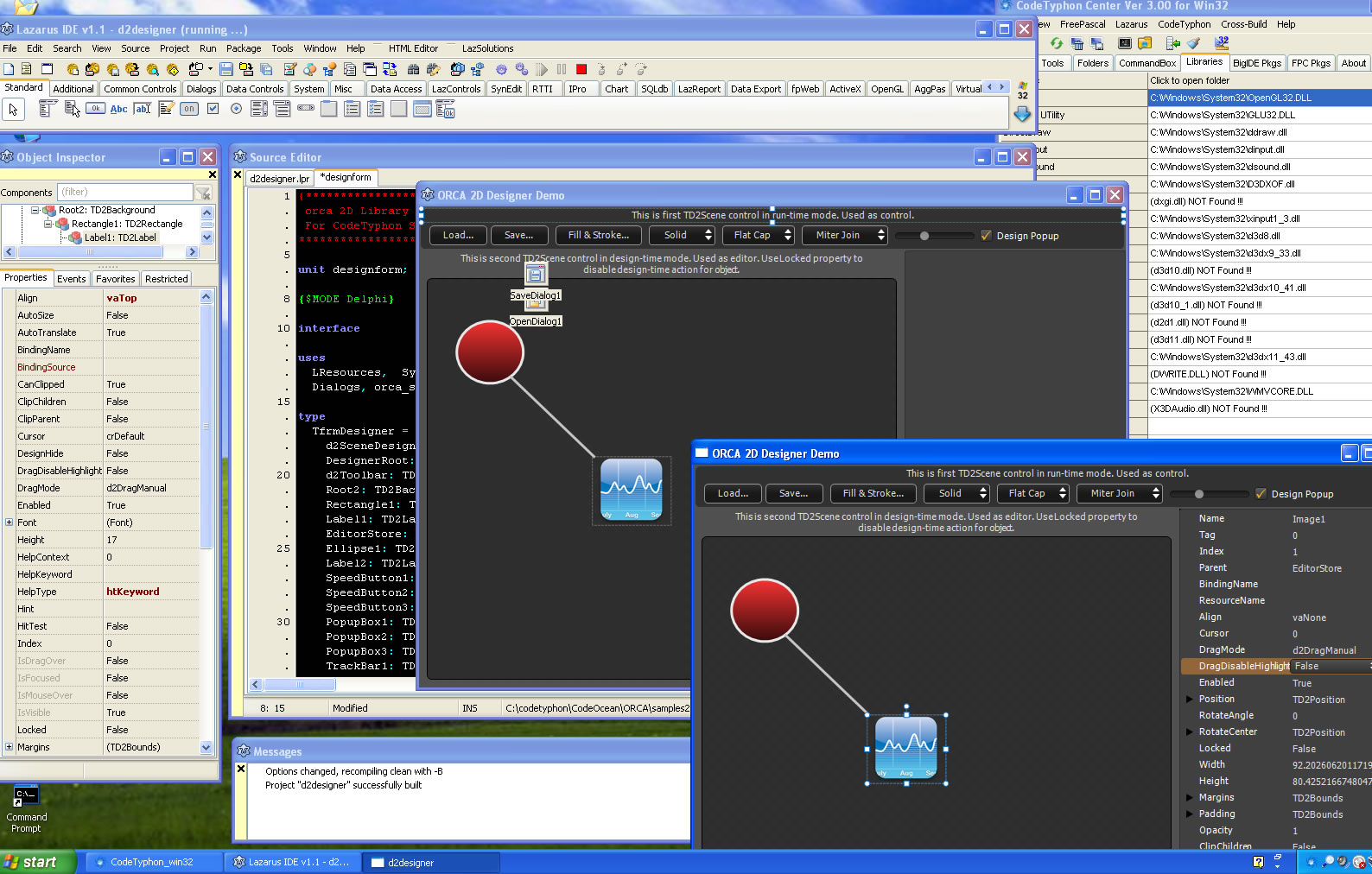
Task: Click Fill & Stroke... in running demo window
Action: pyautogui.click(x=873, y=493)
